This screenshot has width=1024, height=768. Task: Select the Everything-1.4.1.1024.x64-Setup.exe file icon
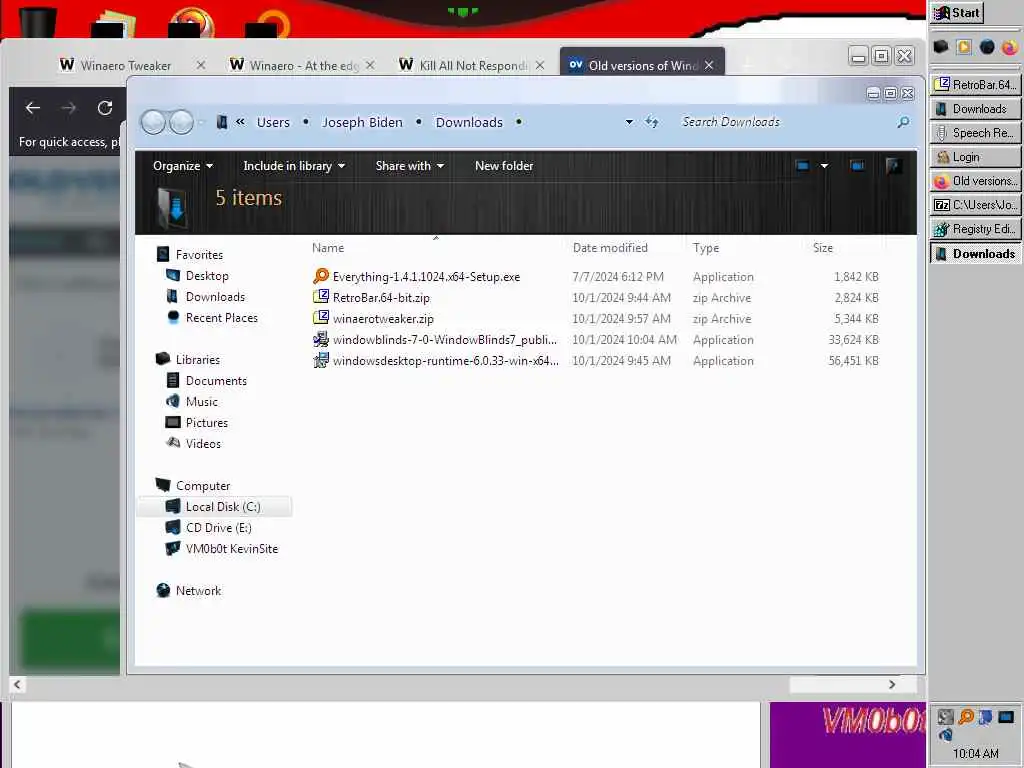tap(321, 276)
